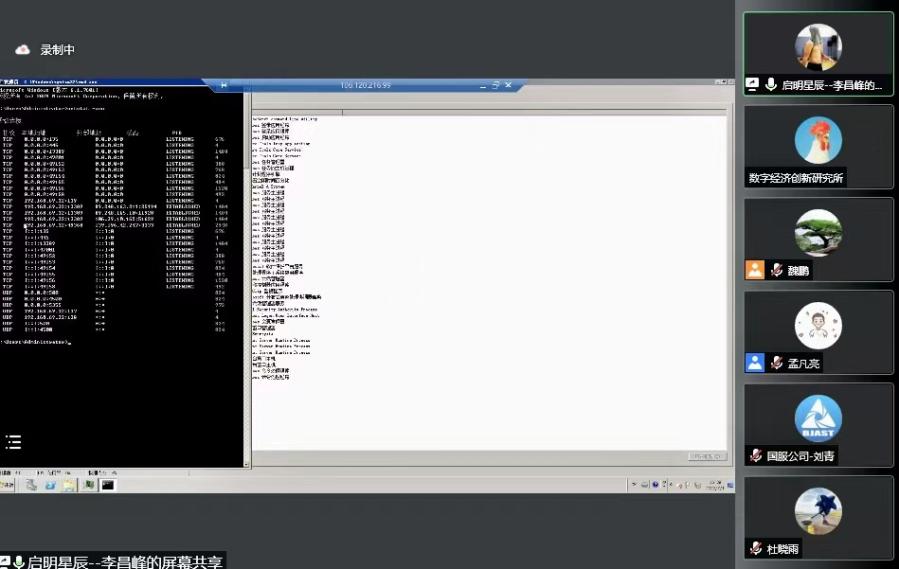Select the 数字经济创新研究所 participant thumbnail
Screen dimensions: 899x569
[x=818, y=140]
